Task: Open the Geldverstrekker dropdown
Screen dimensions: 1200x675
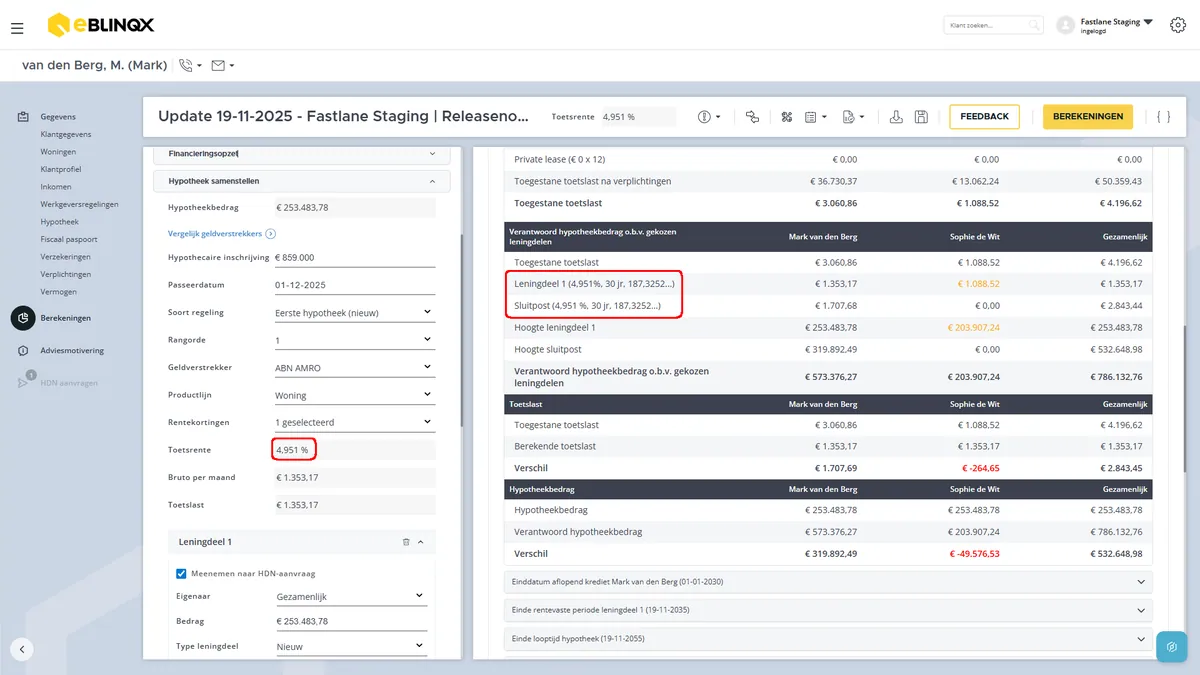Action: (354, 368)
